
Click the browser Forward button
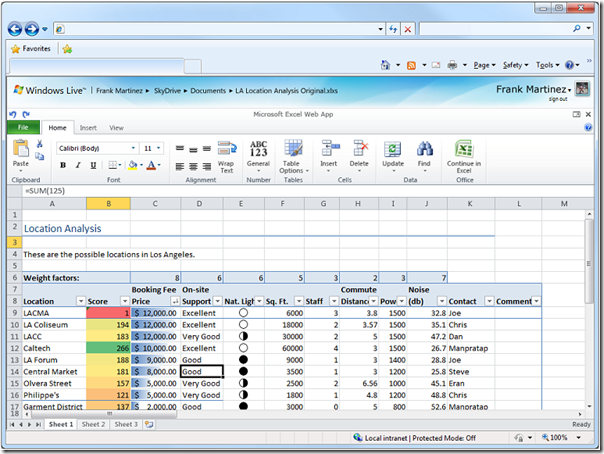pyautogui.click(x=32, y=29)
